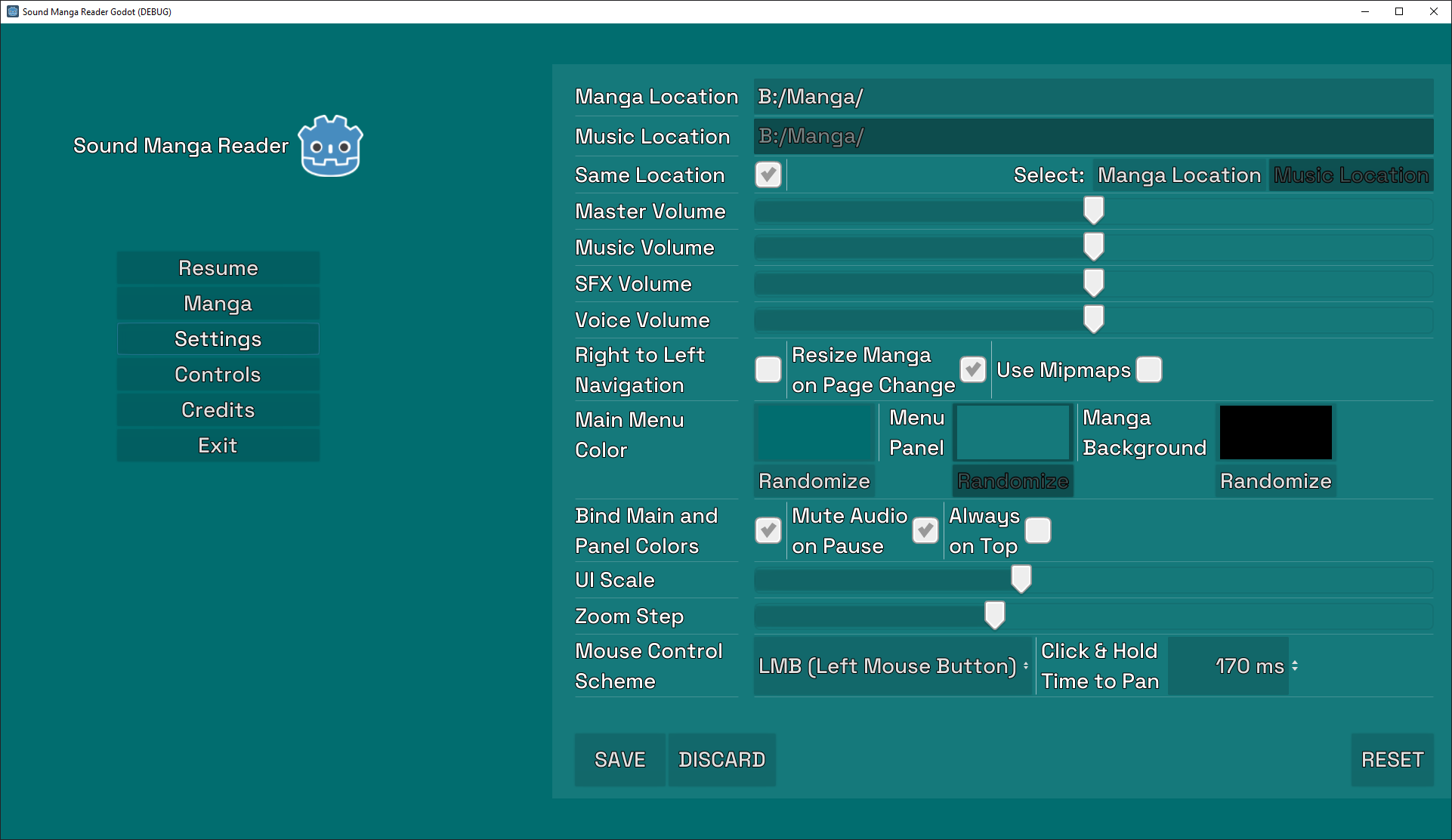Click the Godot robot logo icon
Screen dimensions: 1452x840
point(331,146)
